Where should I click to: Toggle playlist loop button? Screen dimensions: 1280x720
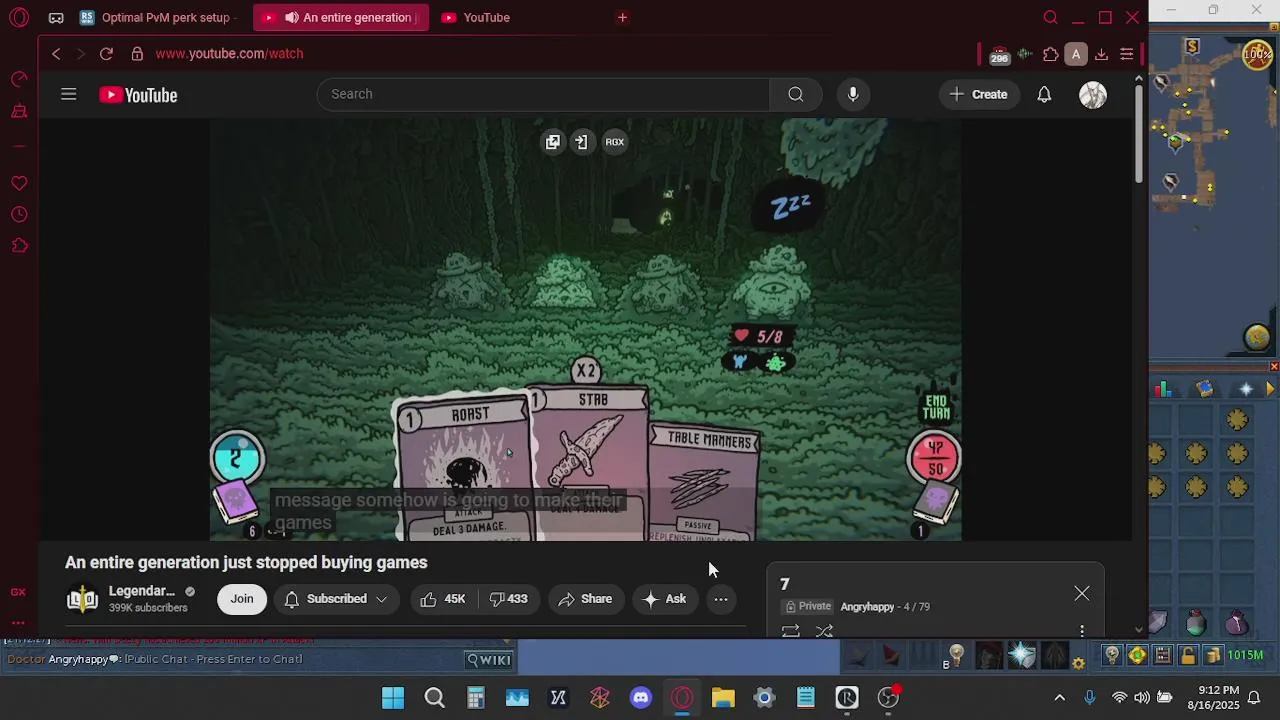[x=790, y=631]
